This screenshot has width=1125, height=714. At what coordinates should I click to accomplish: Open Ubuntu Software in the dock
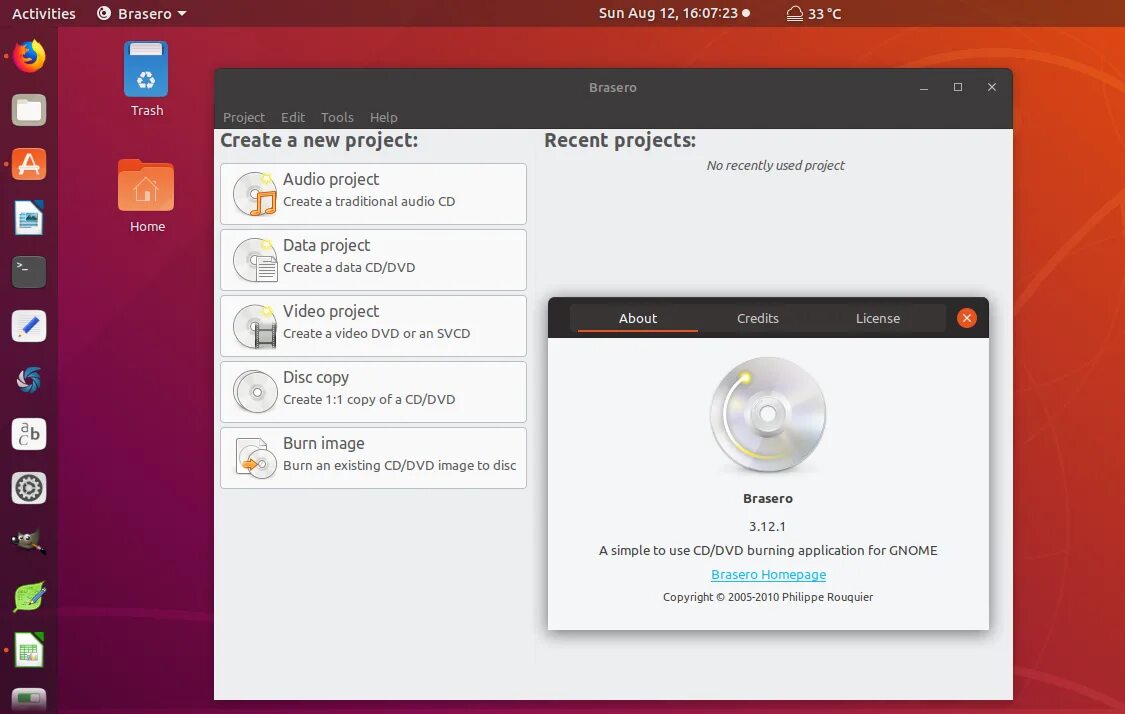[x=29, y=164]
